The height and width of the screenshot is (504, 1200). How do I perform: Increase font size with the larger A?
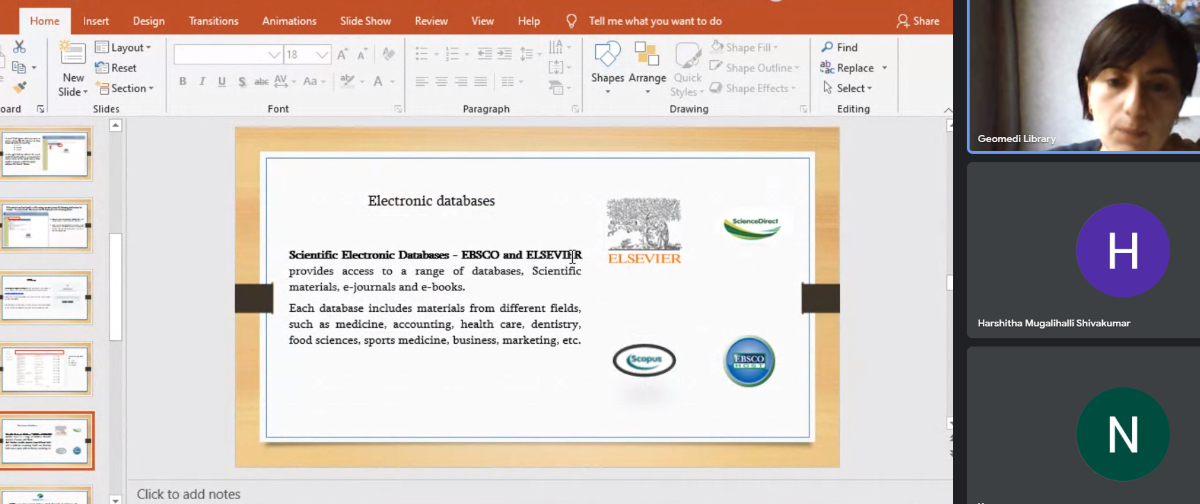point(343,54)
